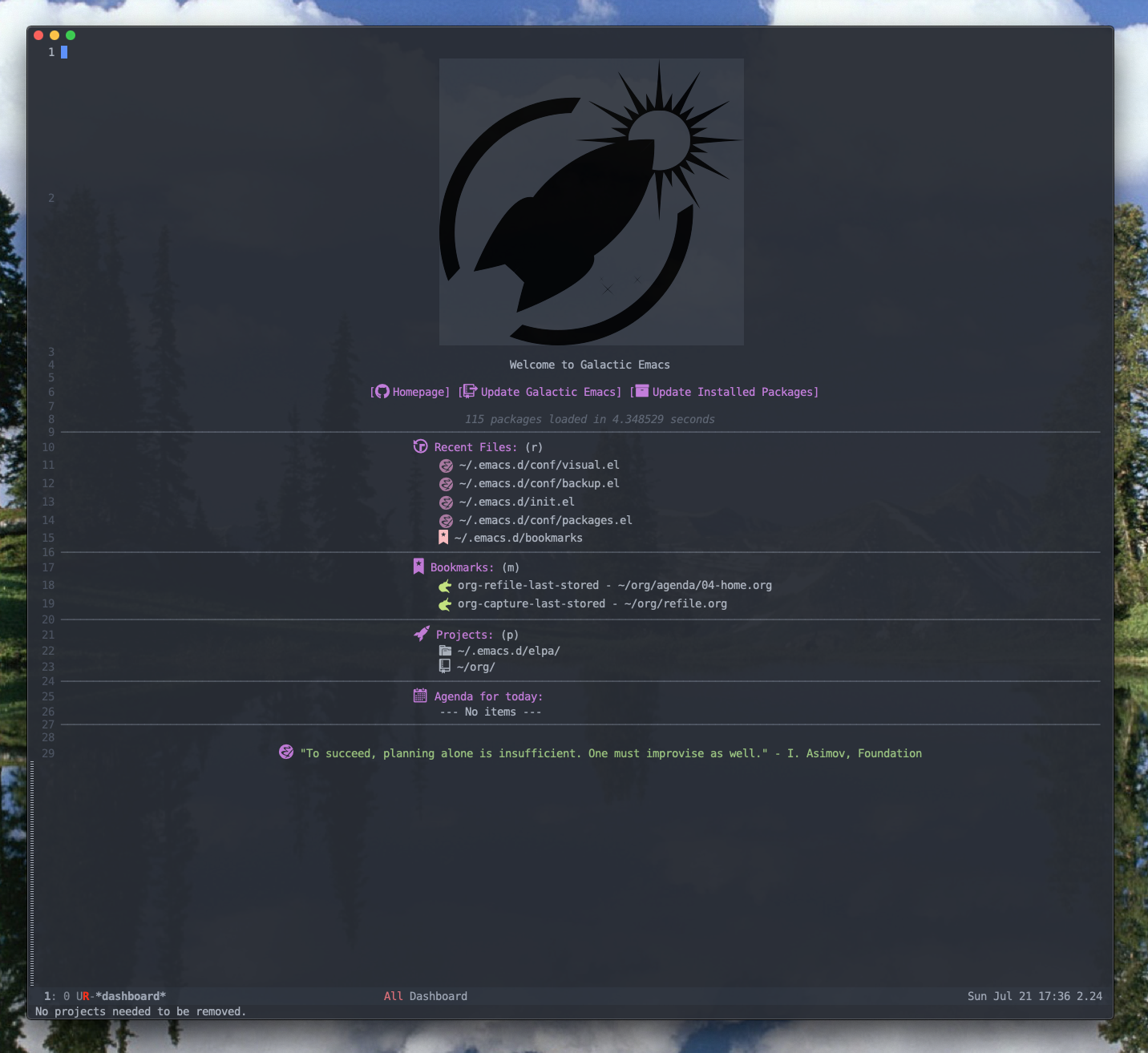Click the No items agenda line
The height and width of the screenshot is (1053, 1148).
tap(490, 712)
